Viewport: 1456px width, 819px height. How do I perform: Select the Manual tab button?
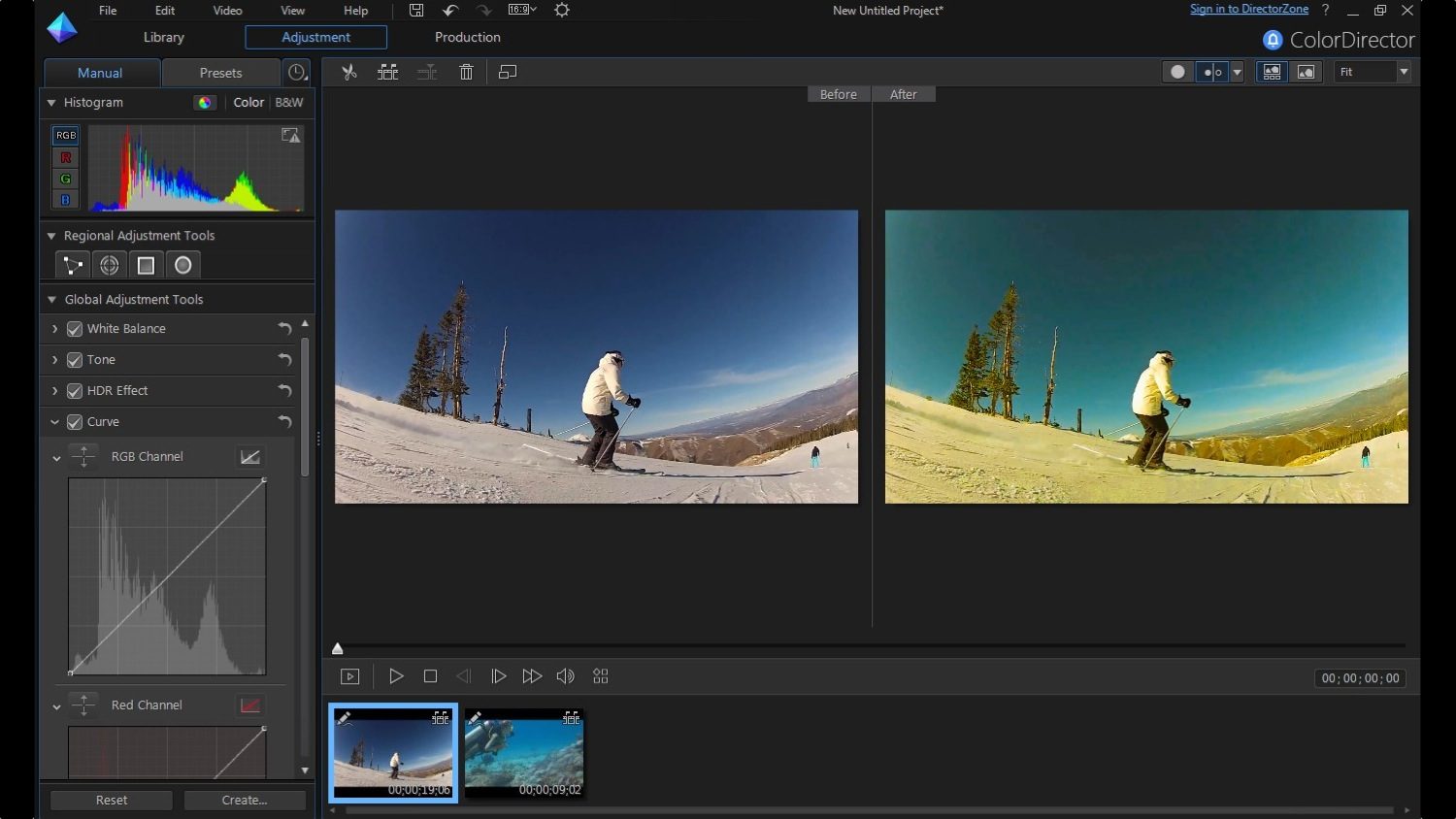pos(100,73)
